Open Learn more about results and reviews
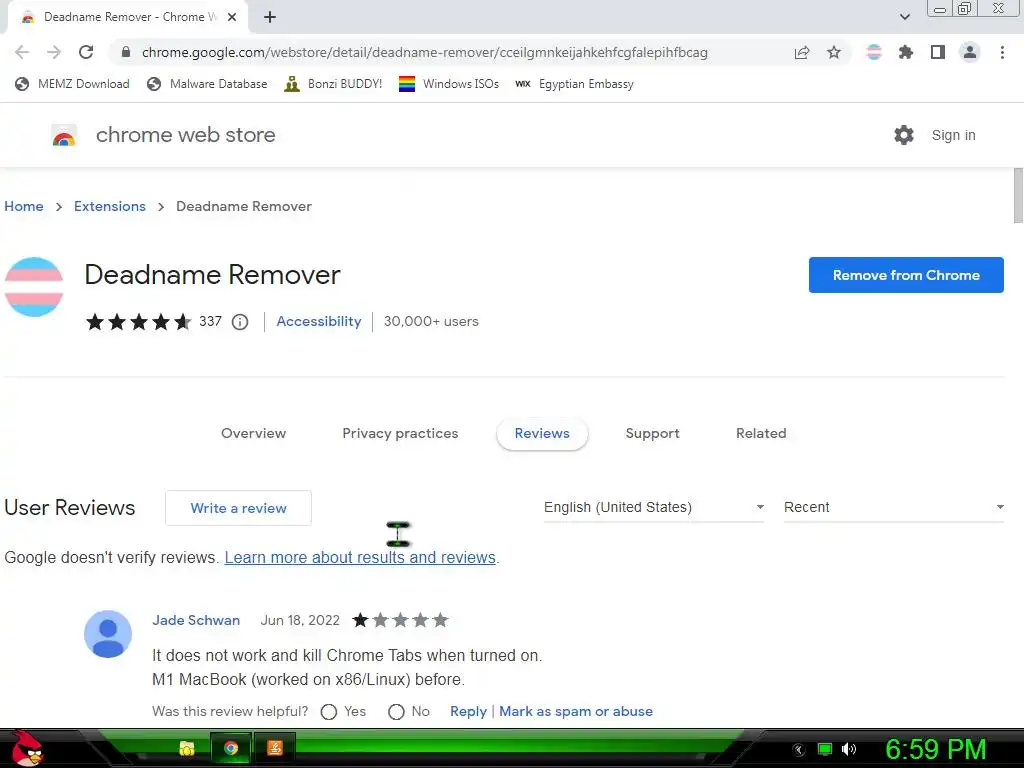The image size is (1024, 768). click(360, 558)
